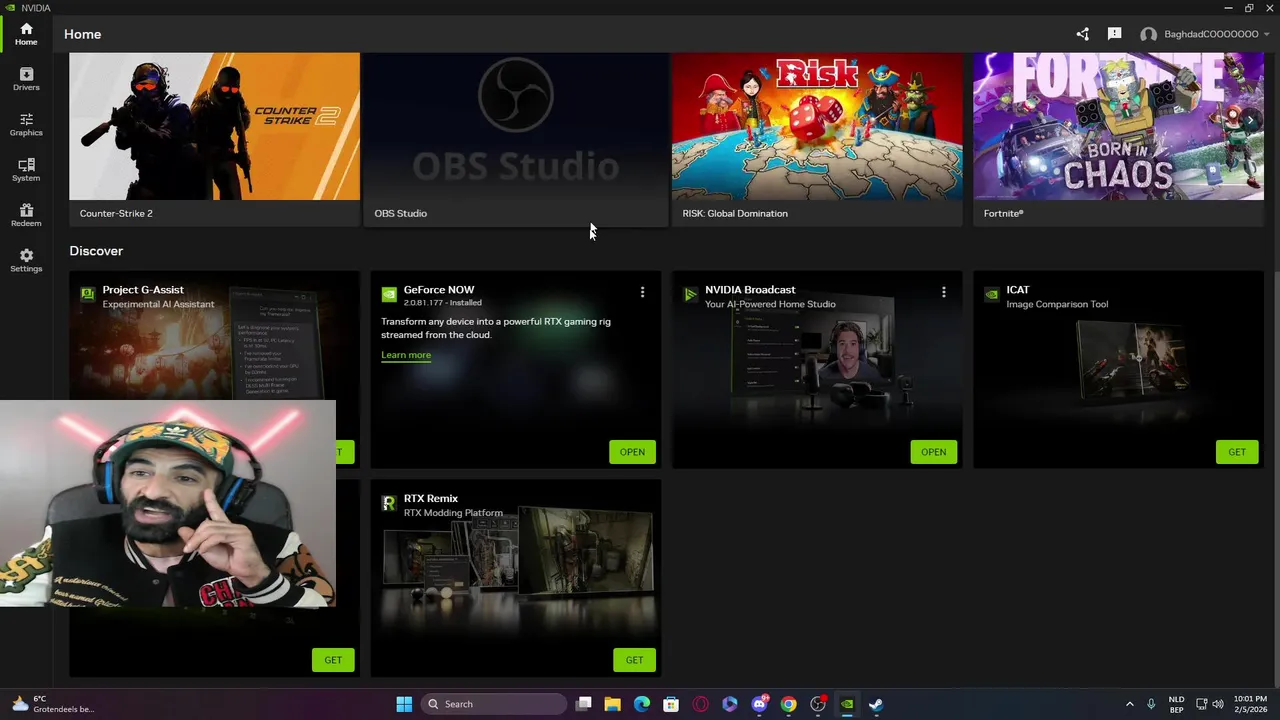1280x720 pixels.
Task: Open the System section
Action: 26,169
